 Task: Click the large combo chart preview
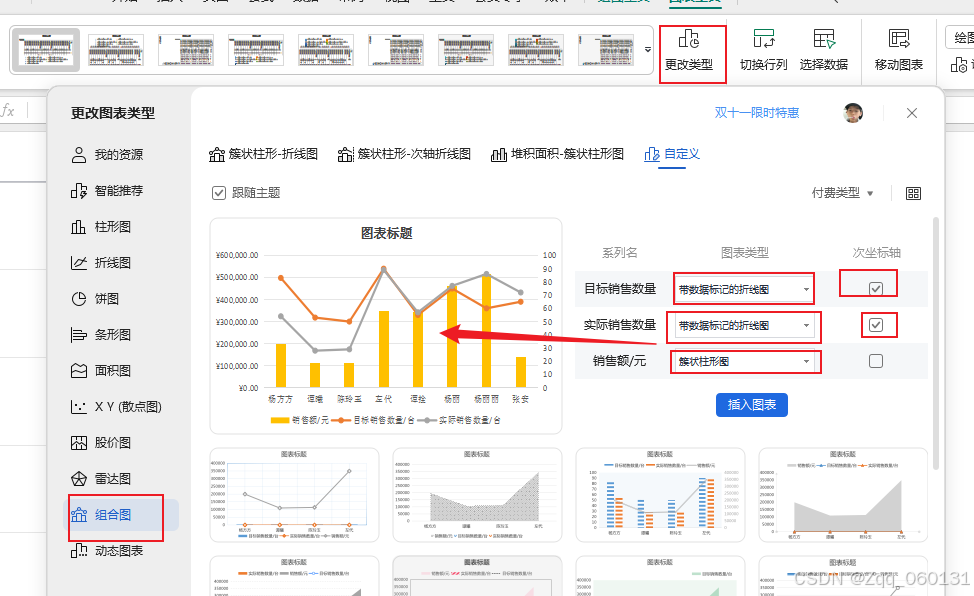(386, 326)
